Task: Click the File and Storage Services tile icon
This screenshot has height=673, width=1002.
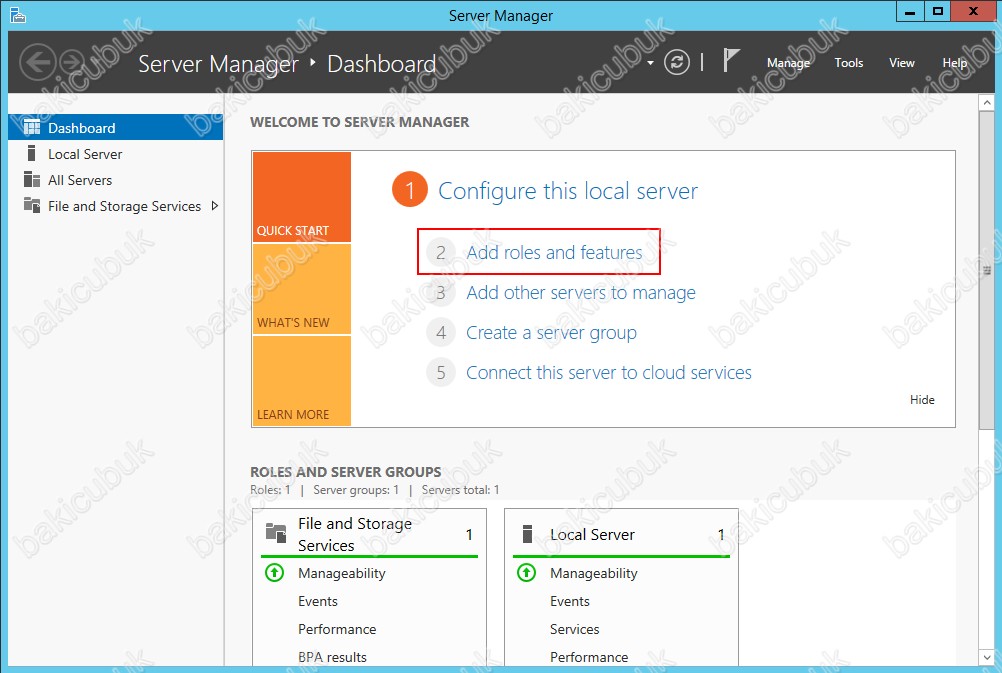Action: [276, 532]
